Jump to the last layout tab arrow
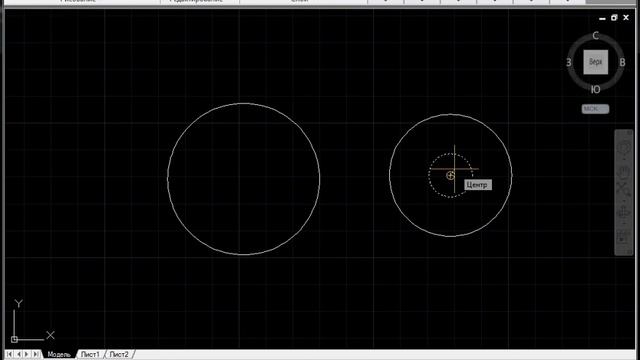 [x=36, y=354]
